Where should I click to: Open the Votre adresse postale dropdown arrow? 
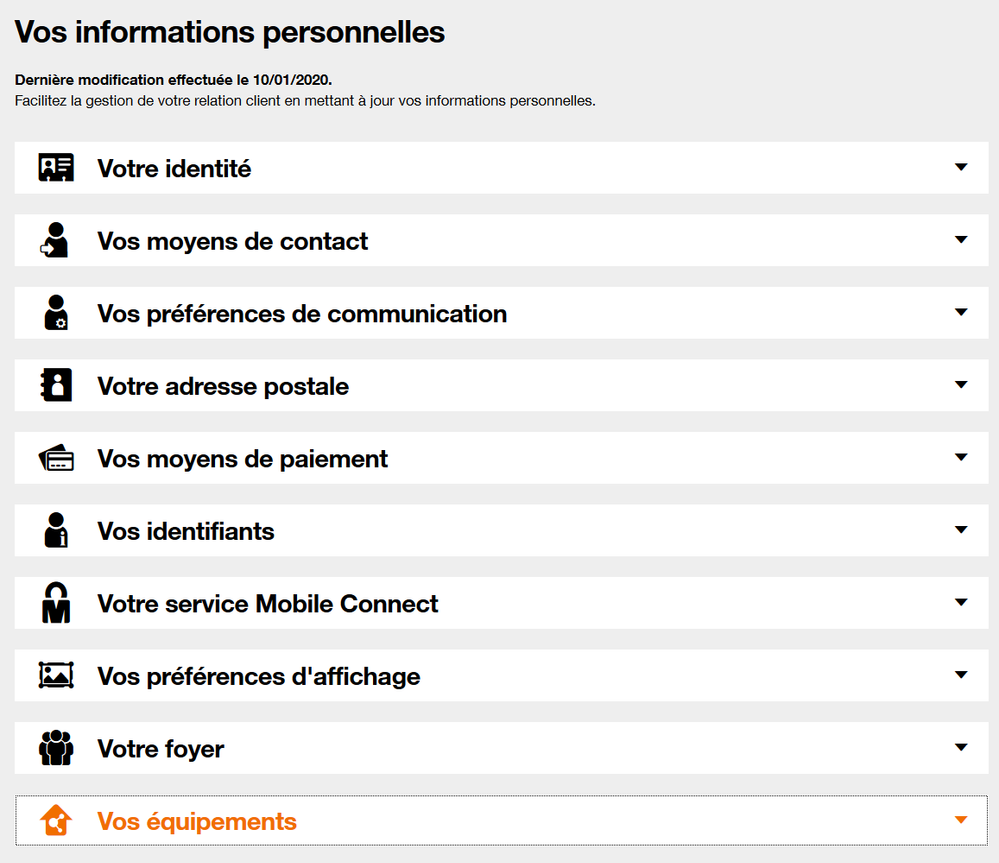point(961,385)
